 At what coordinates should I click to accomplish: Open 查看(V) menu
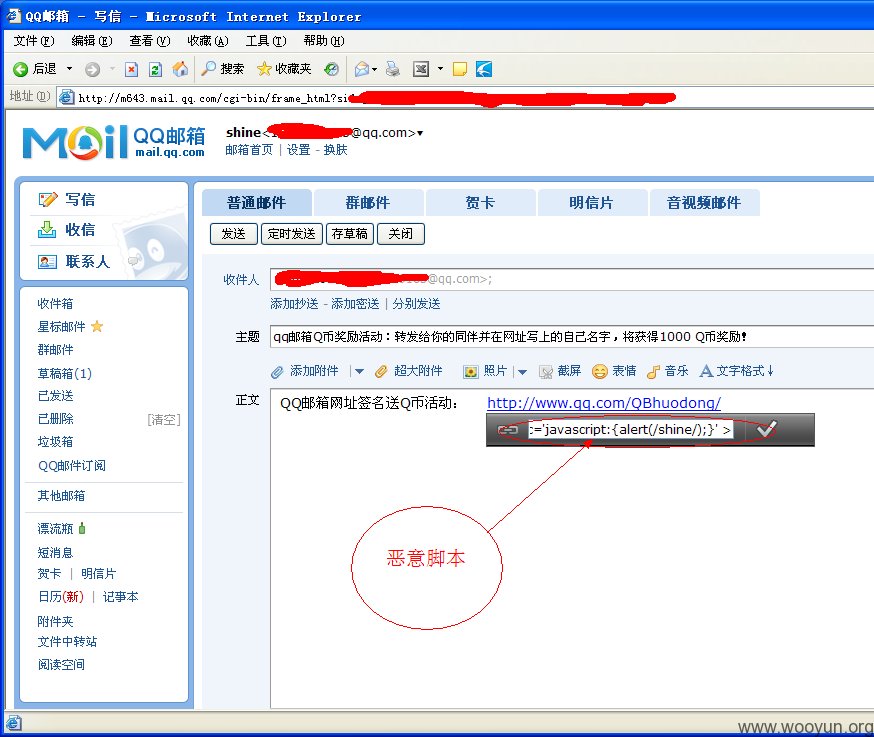(x=150, y=41)
